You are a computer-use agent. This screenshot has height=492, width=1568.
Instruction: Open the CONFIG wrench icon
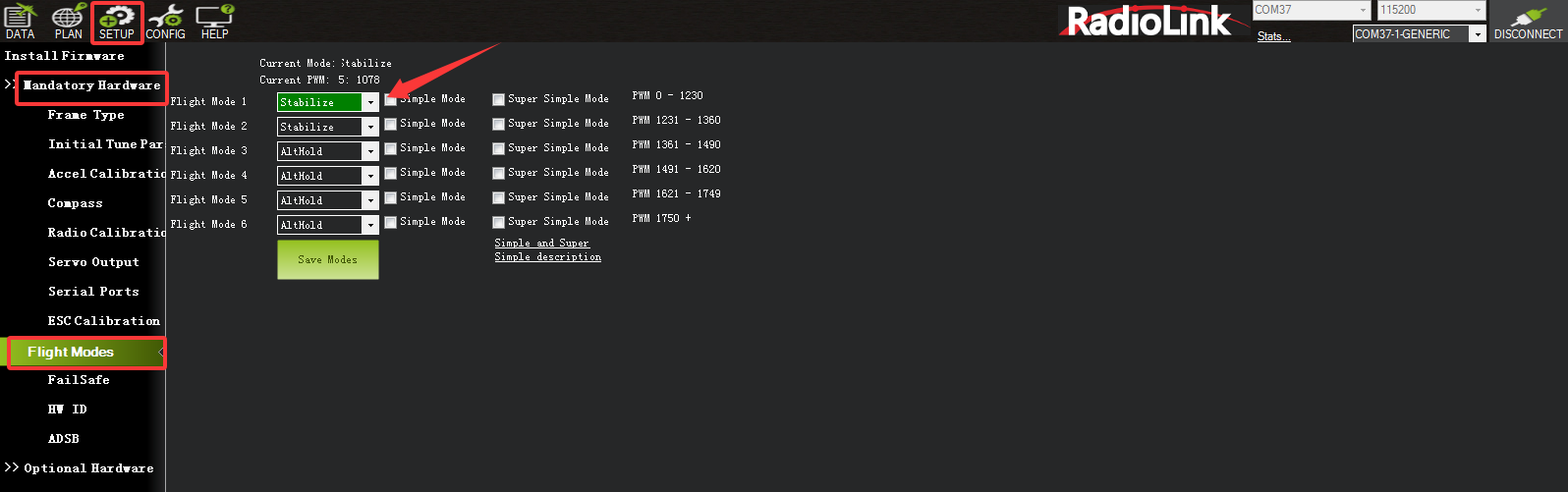(x=165, y=21)
